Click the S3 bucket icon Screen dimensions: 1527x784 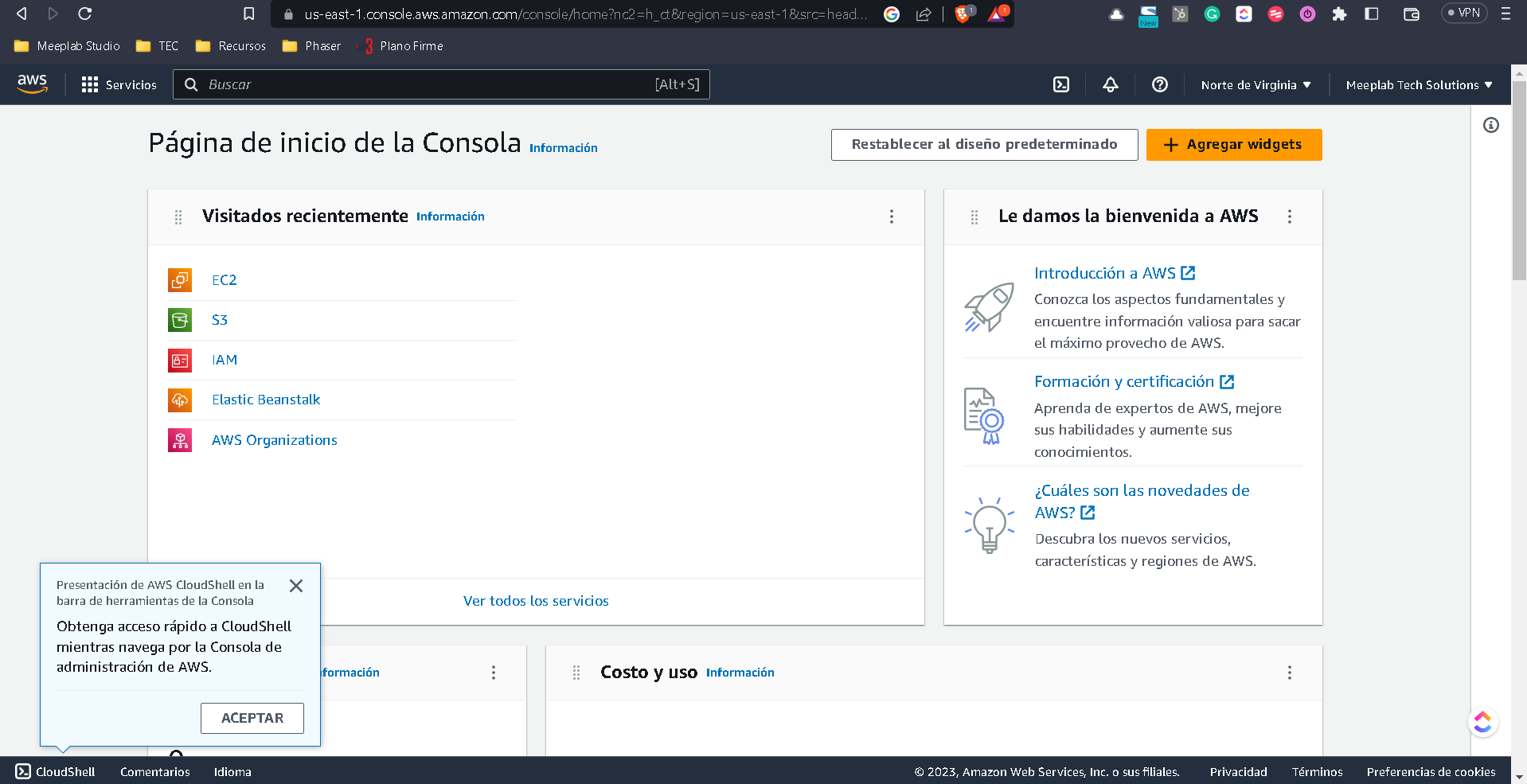[180, 320]
